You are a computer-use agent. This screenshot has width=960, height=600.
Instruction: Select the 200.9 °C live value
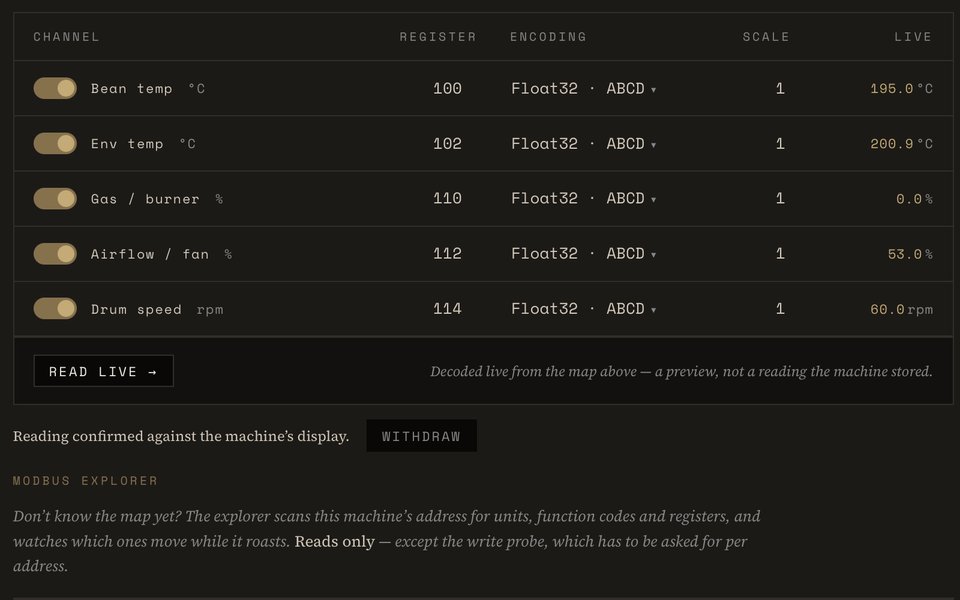coord(901,144)
